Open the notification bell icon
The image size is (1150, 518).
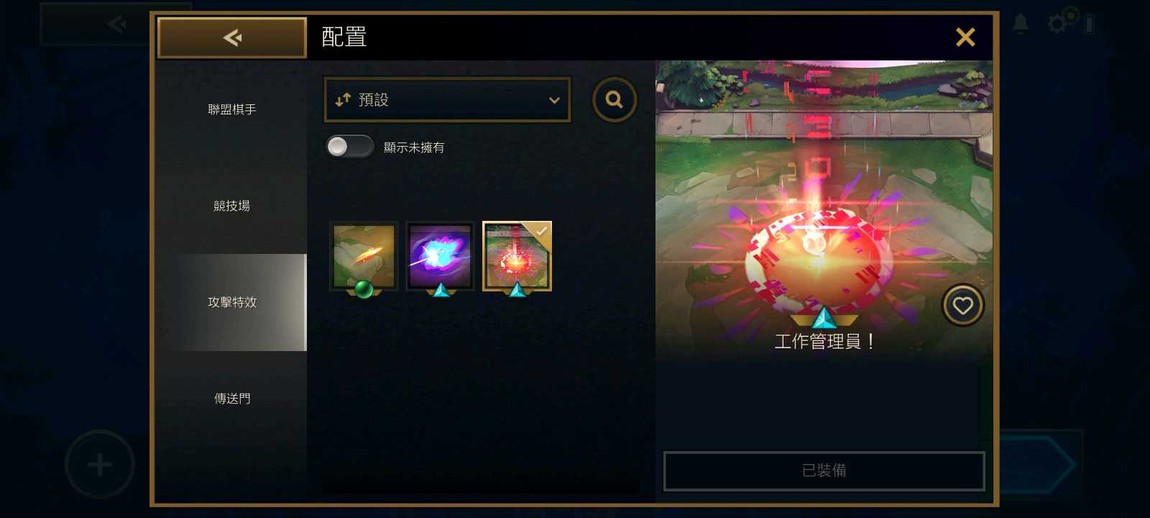[x=1020, y=23]
